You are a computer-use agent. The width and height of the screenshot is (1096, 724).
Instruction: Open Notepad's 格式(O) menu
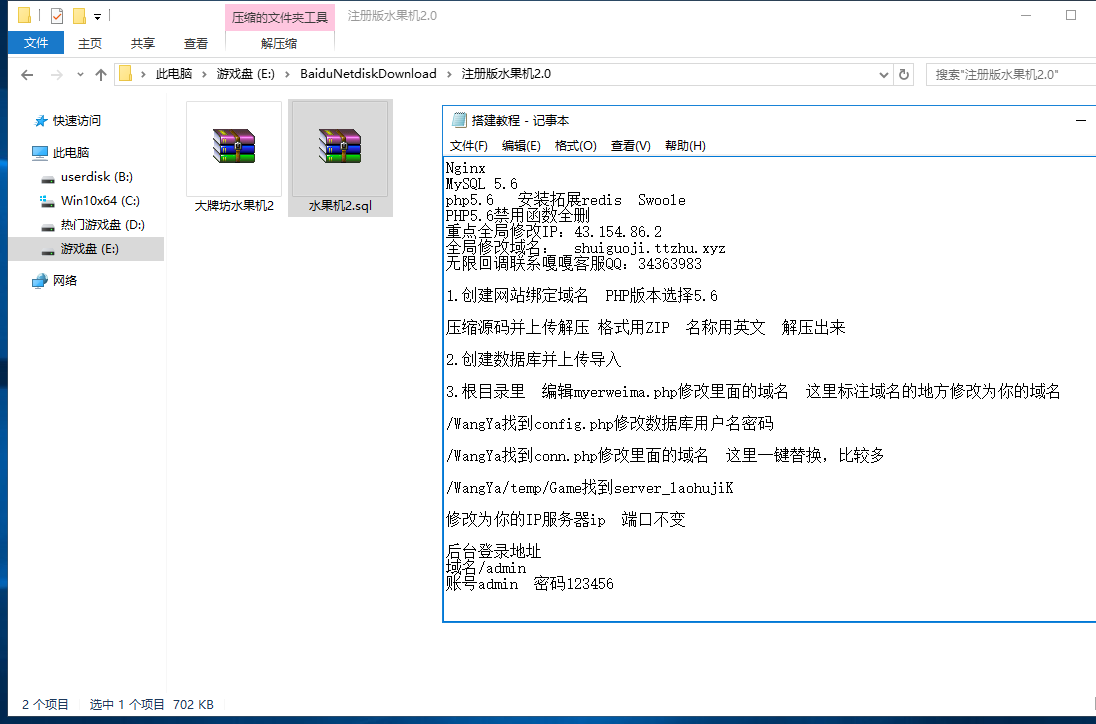pyautogui.click(x=575, y=145)
